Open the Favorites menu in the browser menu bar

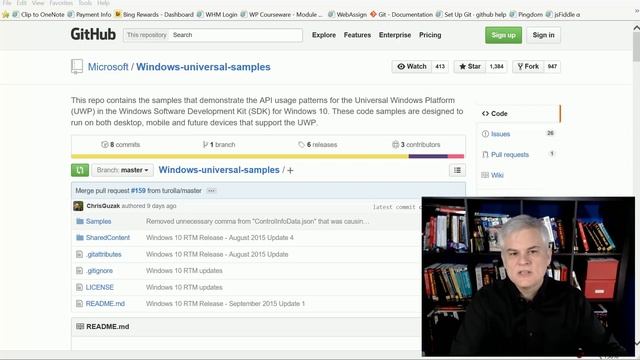click(x=61, y=3)
